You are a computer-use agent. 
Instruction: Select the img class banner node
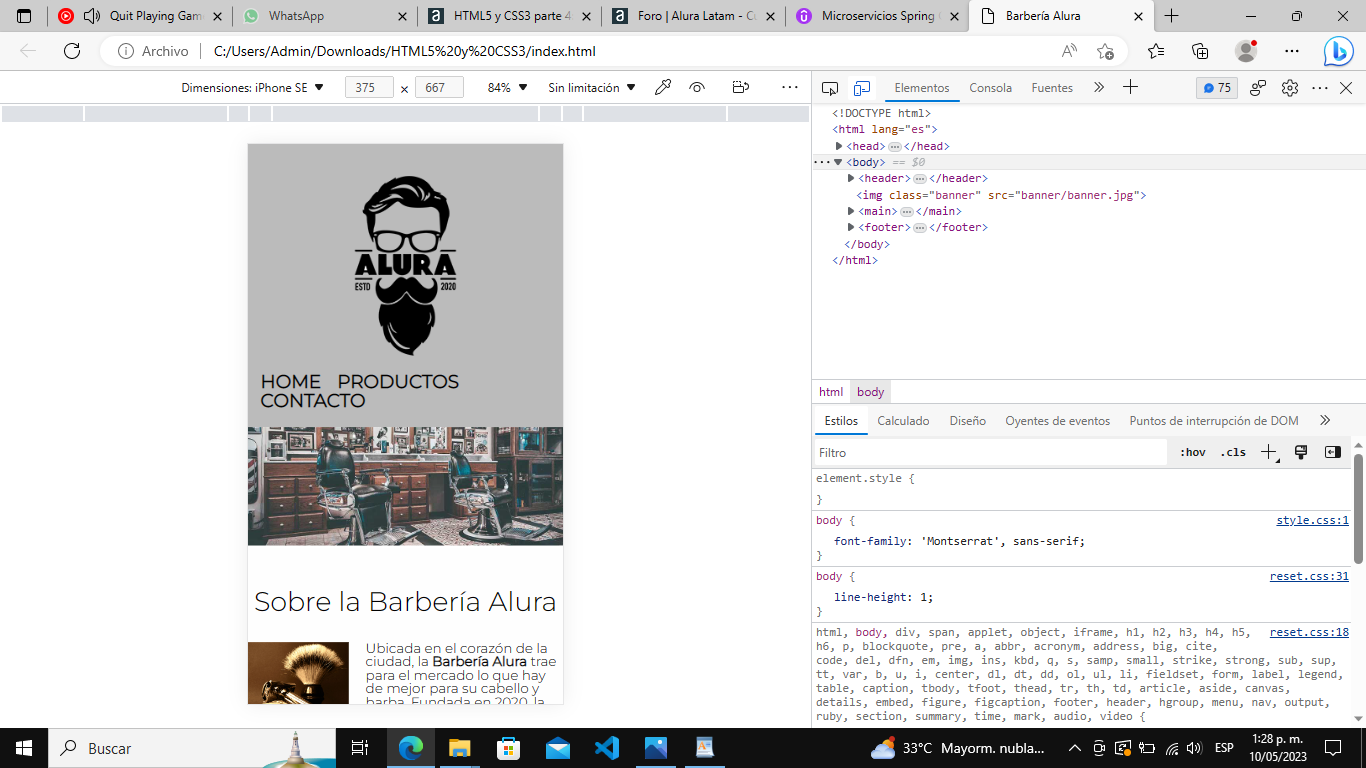tap(1001, 195)
